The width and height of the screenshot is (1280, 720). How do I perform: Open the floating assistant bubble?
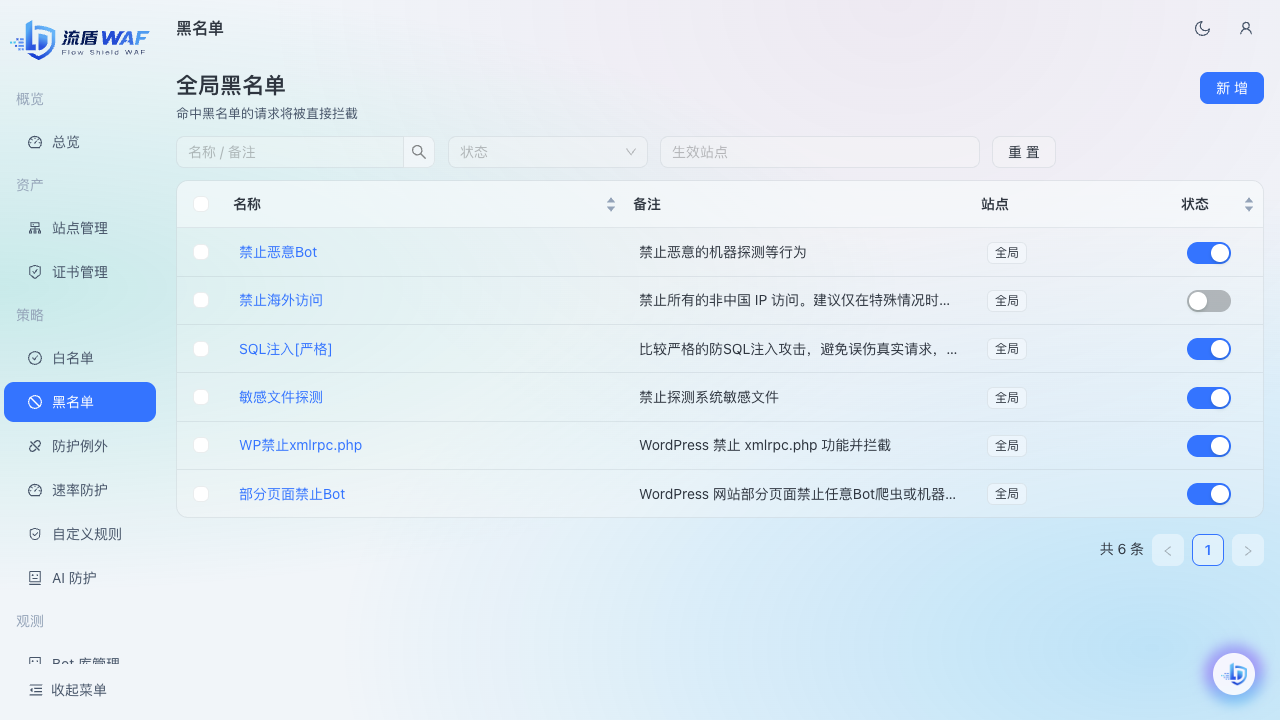1234,674
